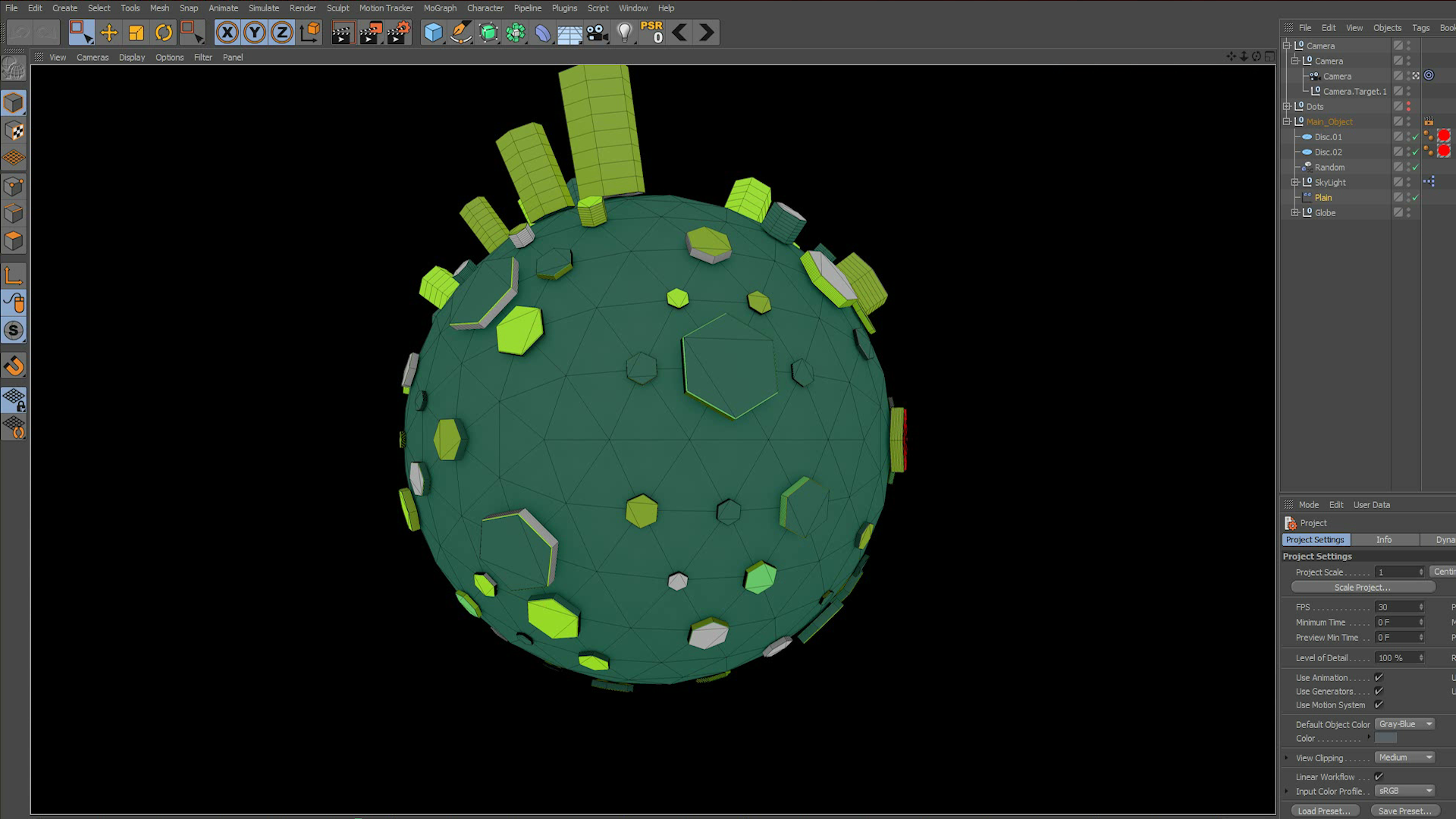
Task: Open the Render to Picture Viewer
Action: [370, 33]
